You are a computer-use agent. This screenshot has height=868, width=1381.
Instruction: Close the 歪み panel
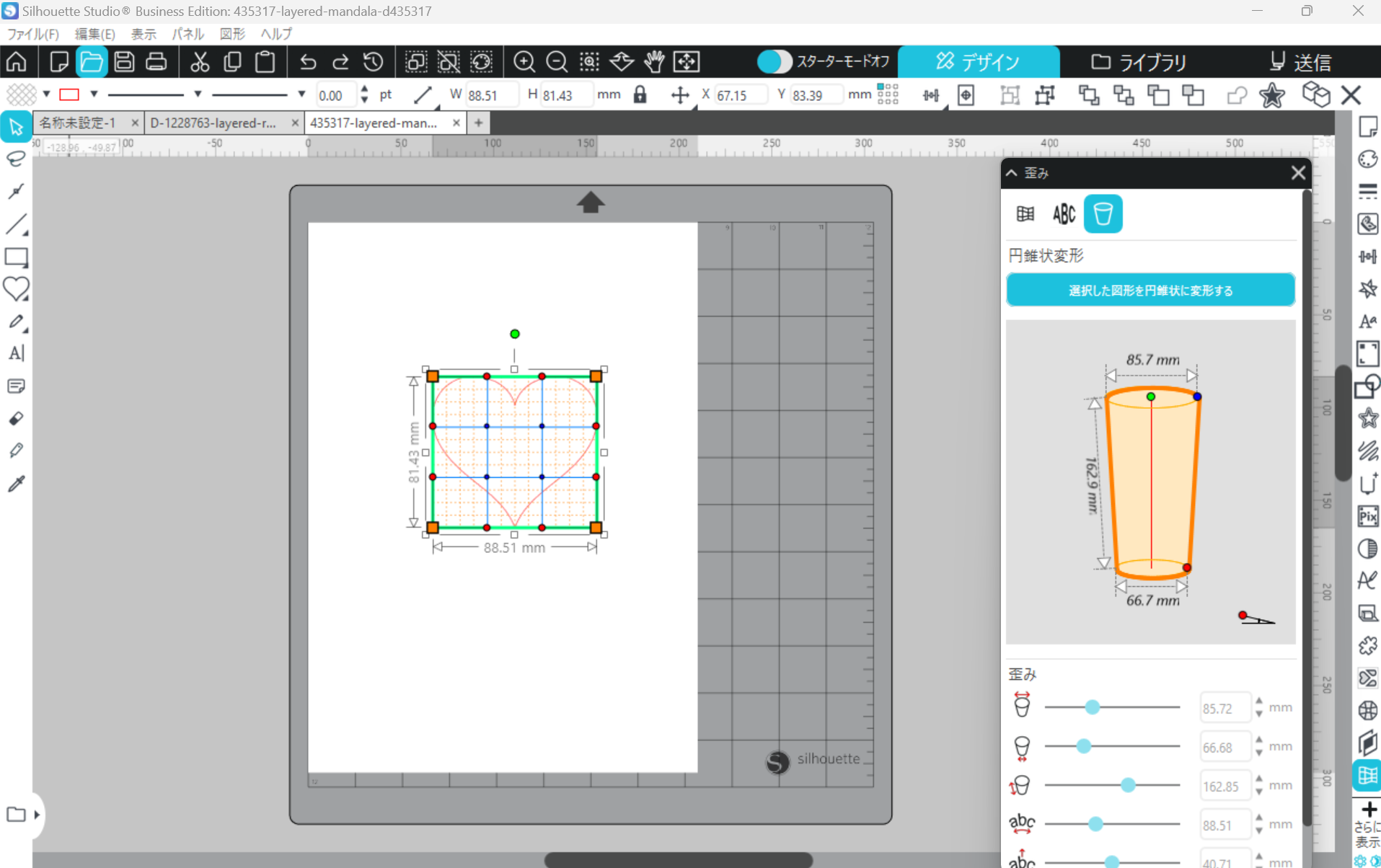click(x=1298, y=173)
